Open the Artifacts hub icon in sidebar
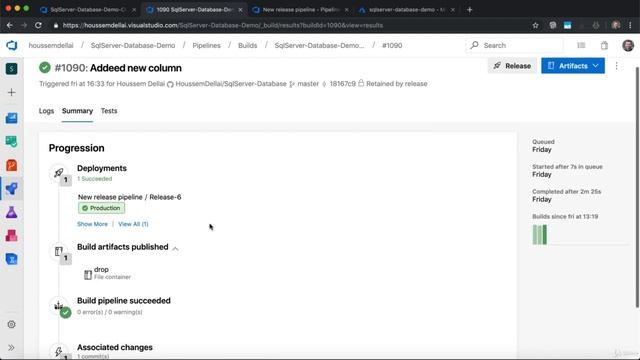 coord(11,236)
